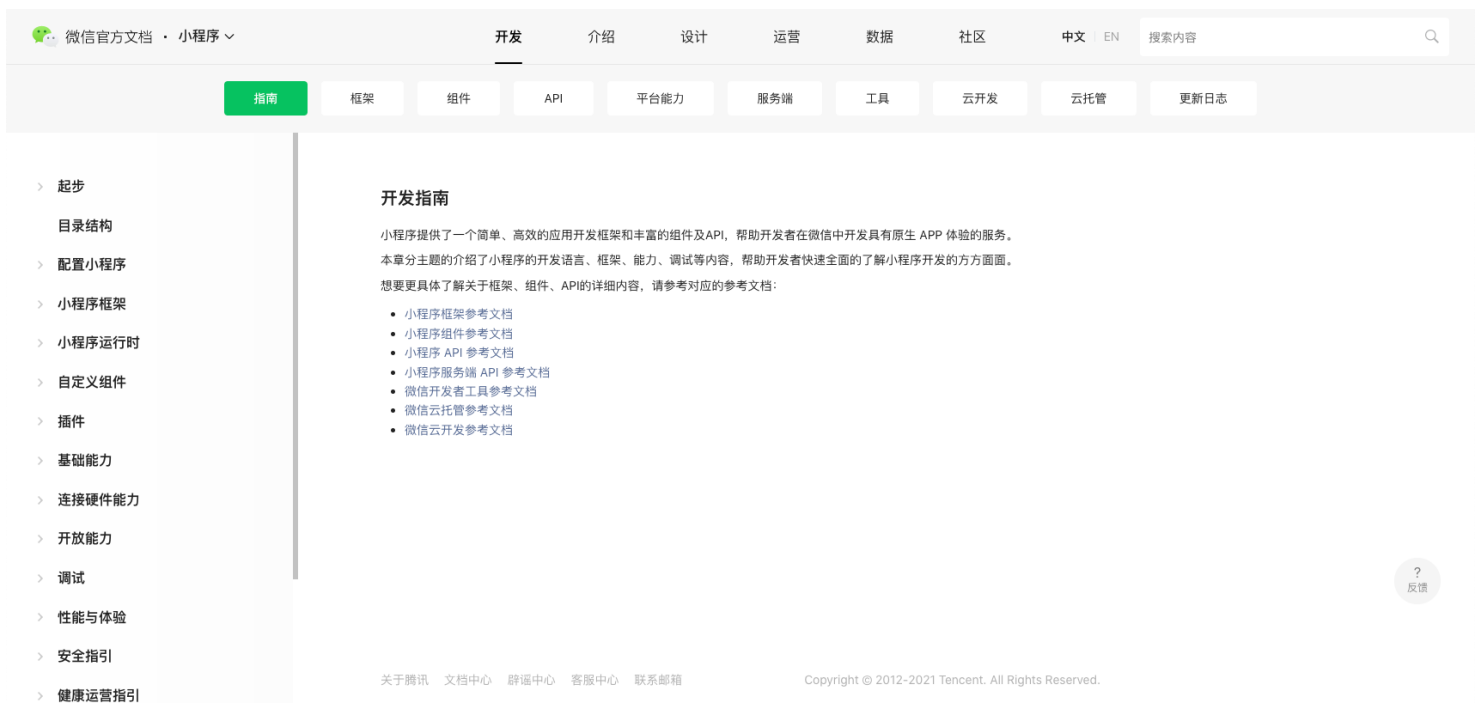Select the 平台能力 sub-tab
The image size is (1481, 717).
click(660, 98)
